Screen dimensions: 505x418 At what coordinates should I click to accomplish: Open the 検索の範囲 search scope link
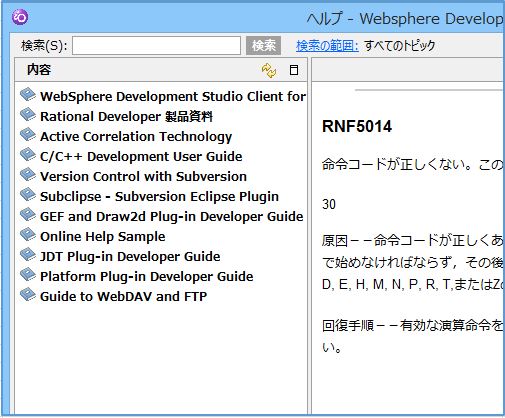coord(327,46)
